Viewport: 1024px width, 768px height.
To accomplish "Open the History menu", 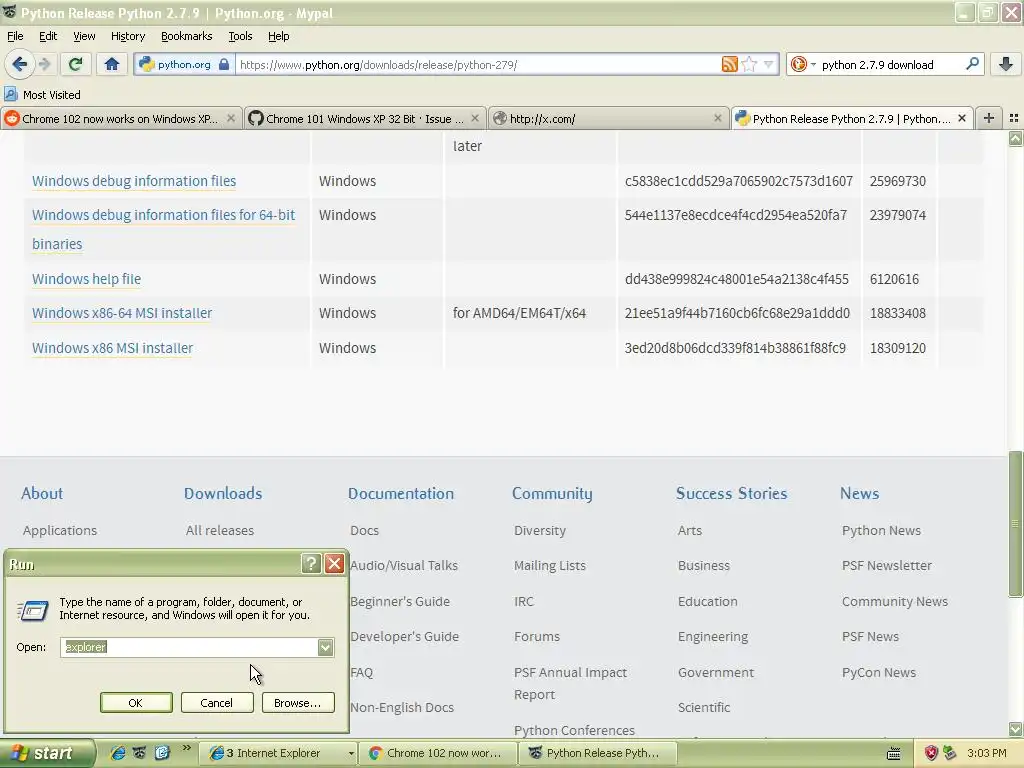I will click(128, 36).
